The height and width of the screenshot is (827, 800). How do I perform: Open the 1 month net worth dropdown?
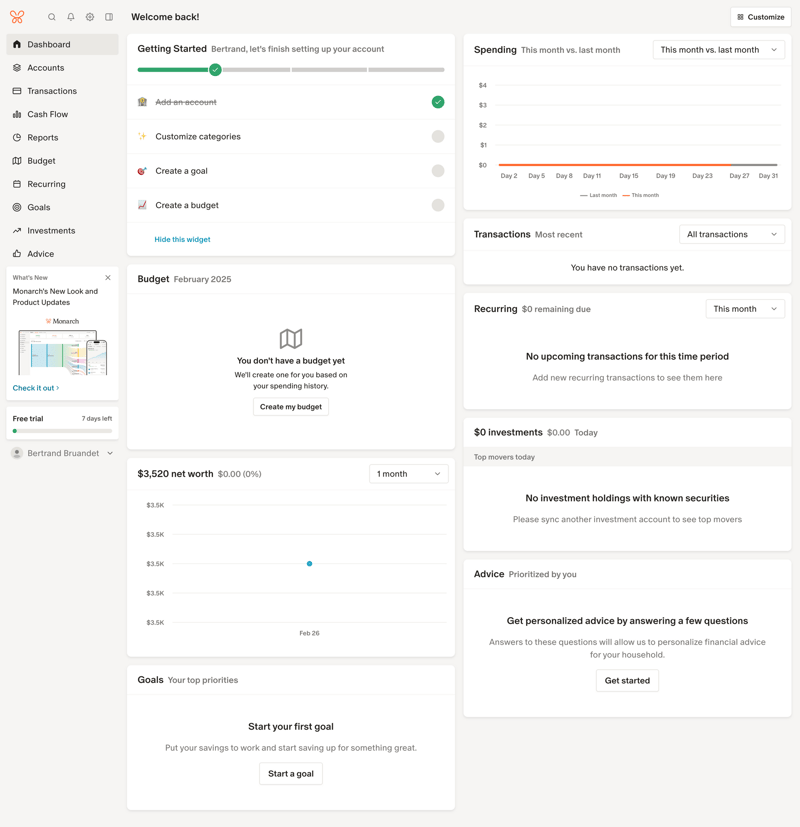[409, 473]
